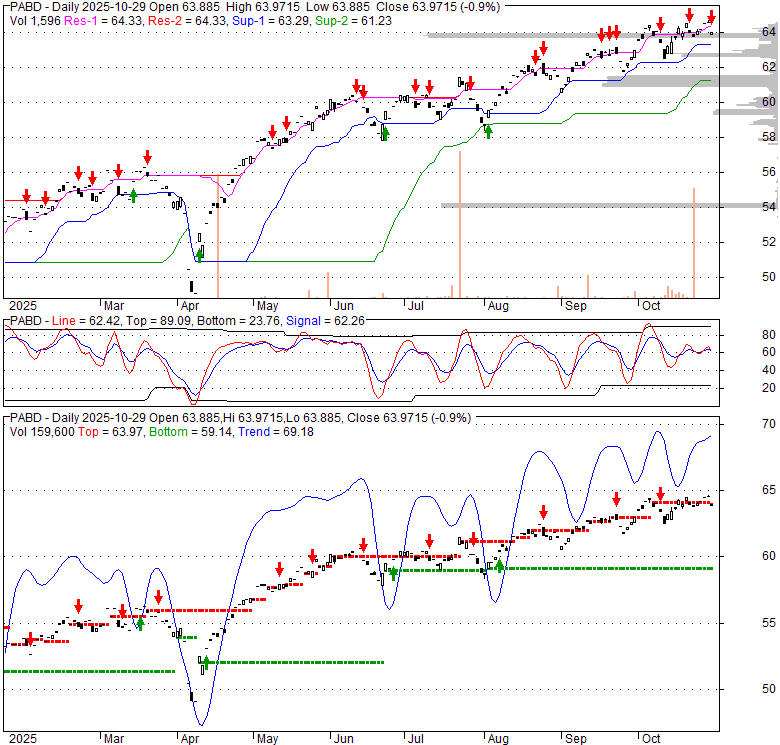Select green up arrow near June in bottom chart

click(393, 573)
